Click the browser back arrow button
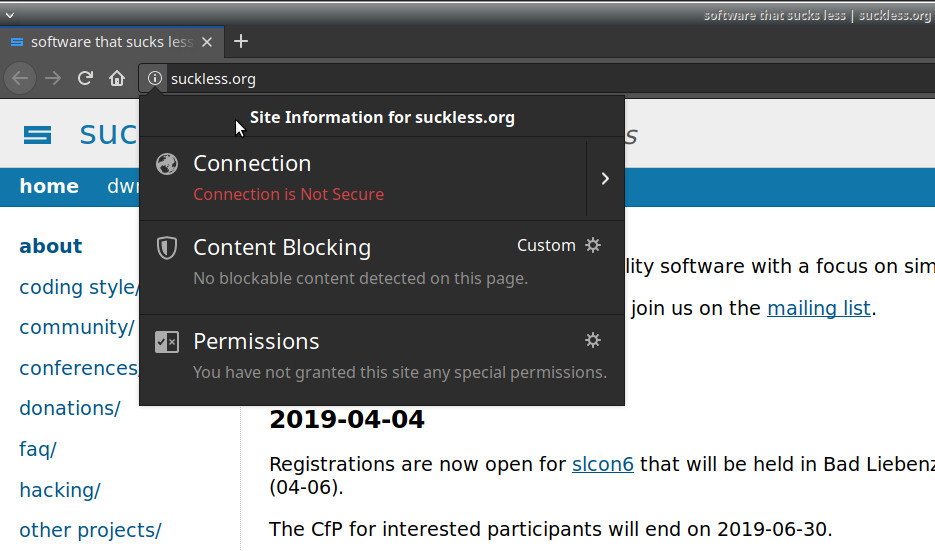Image resolution: width=935 pixels, height=551 pixels. [x=21, y=78]
